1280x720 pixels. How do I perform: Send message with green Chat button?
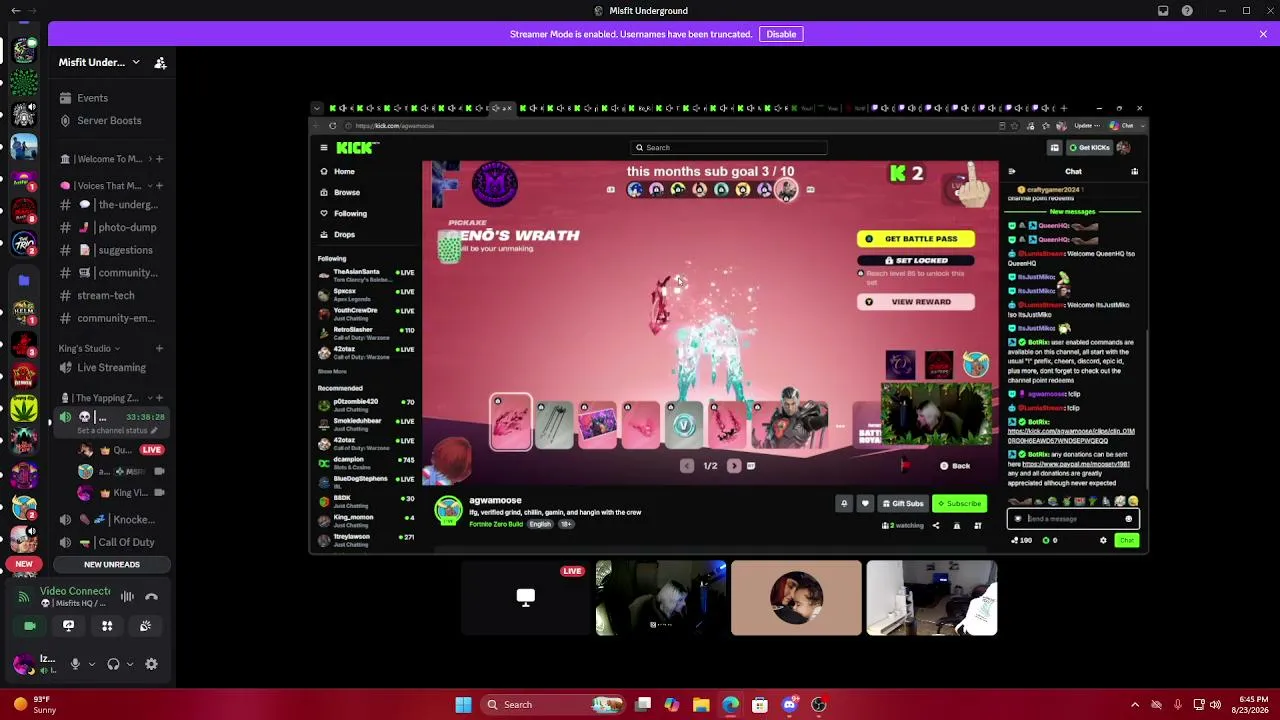click(x=1127, y=541)
